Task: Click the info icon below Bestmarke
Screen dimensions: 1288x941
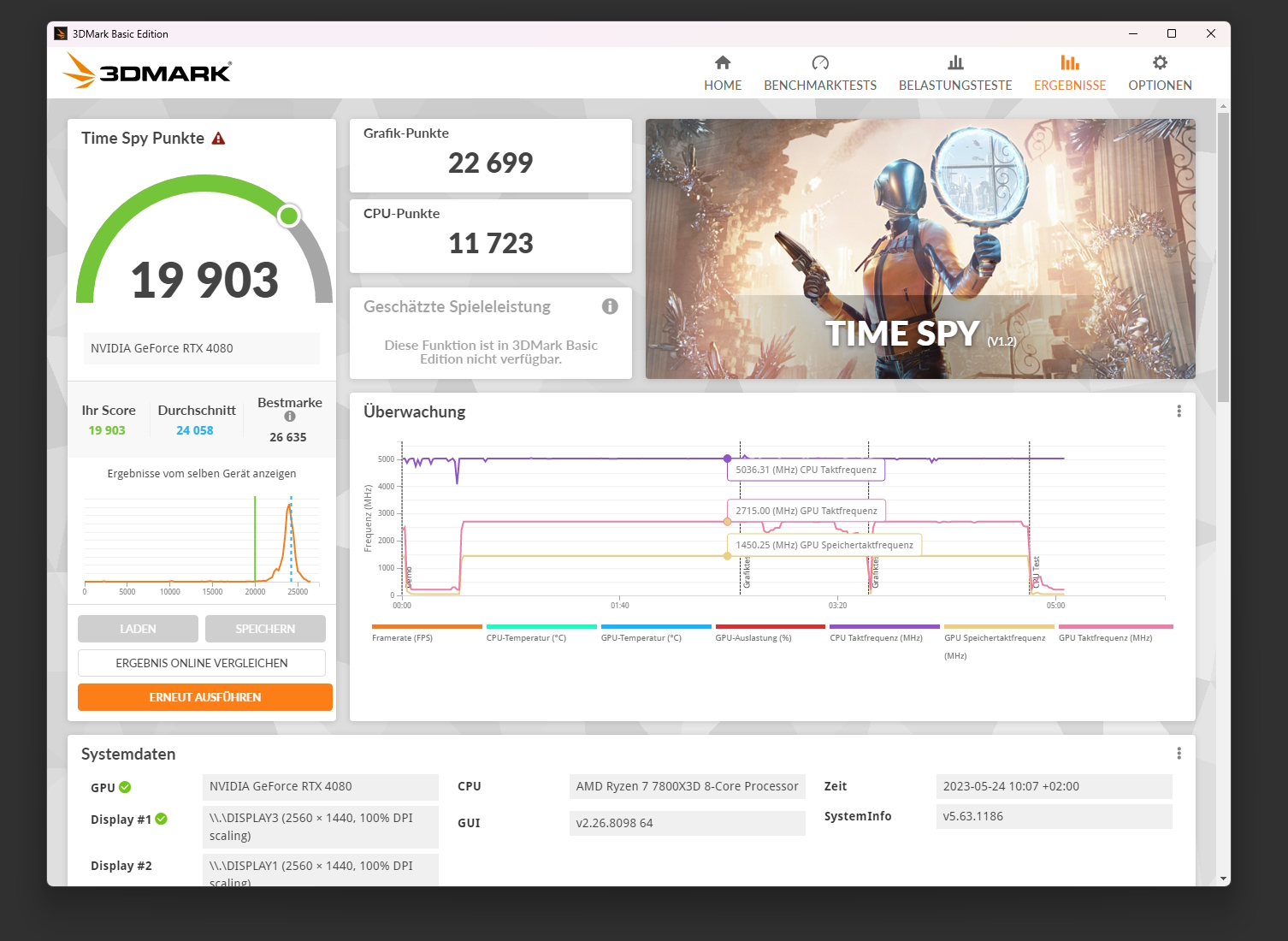Action: [290, 417]
